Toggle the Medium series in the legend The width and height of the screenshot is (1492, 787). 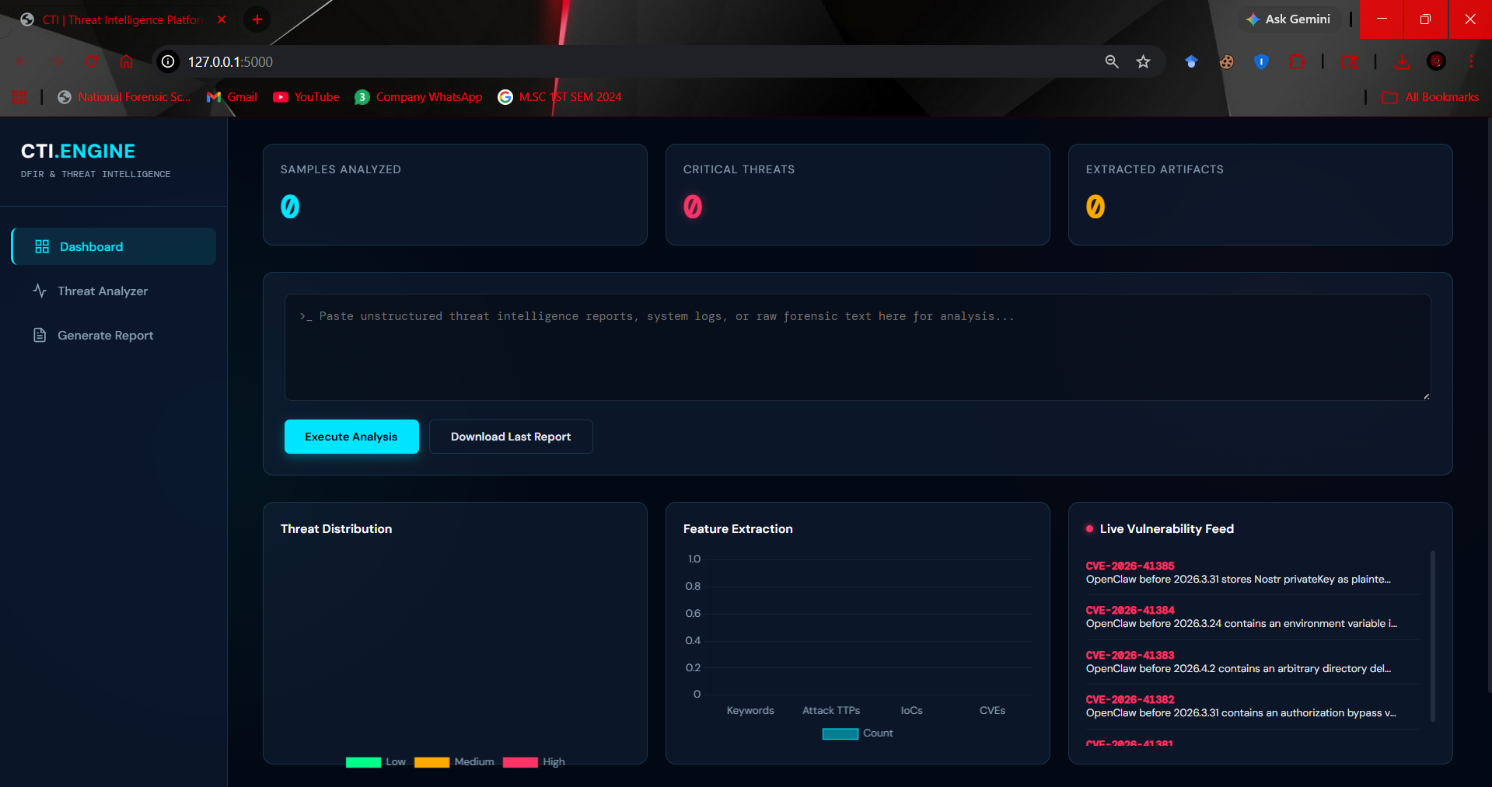(454, 762)
